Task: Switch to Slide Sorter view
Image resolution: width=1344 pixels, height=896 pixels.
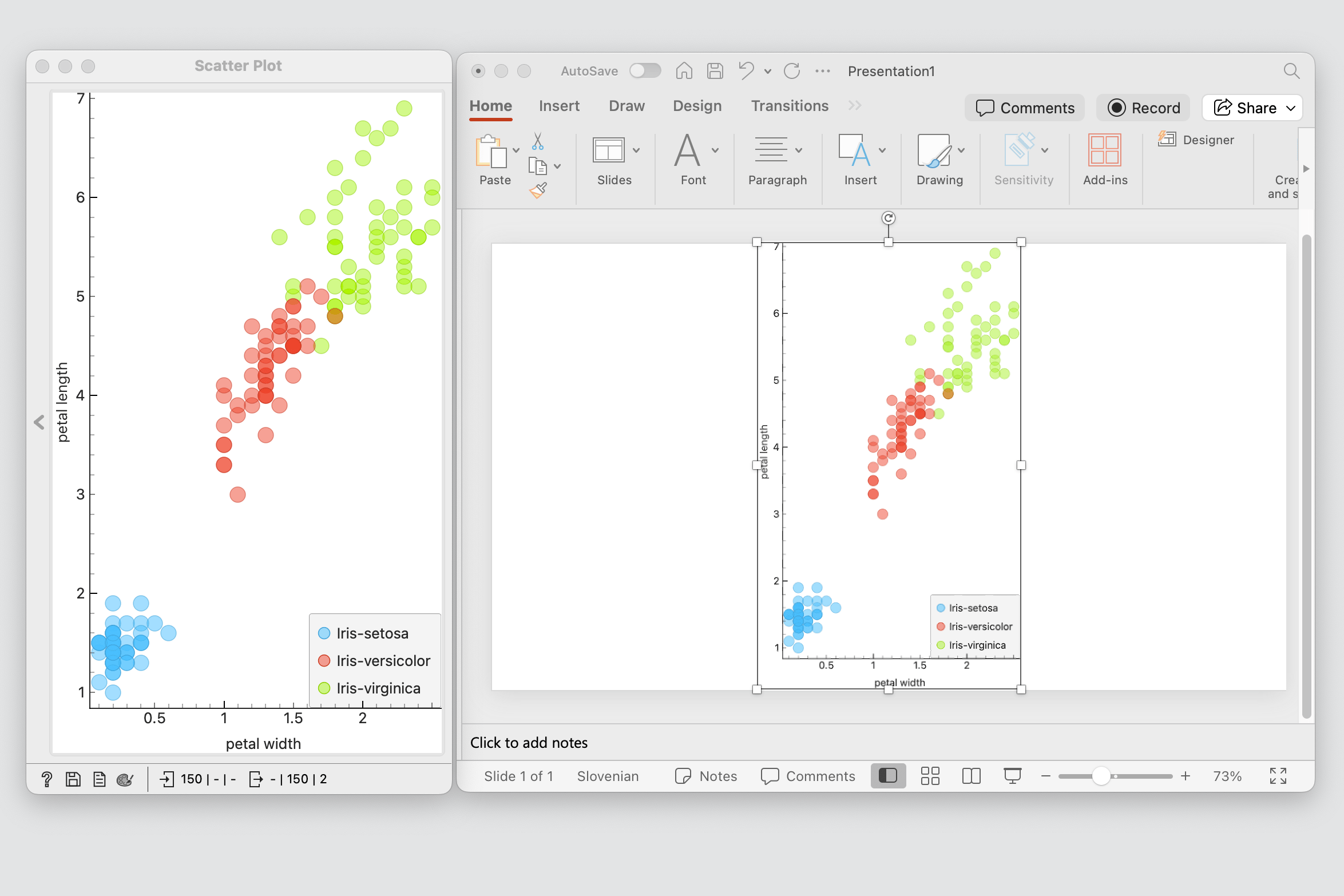Action: (929, 776)
